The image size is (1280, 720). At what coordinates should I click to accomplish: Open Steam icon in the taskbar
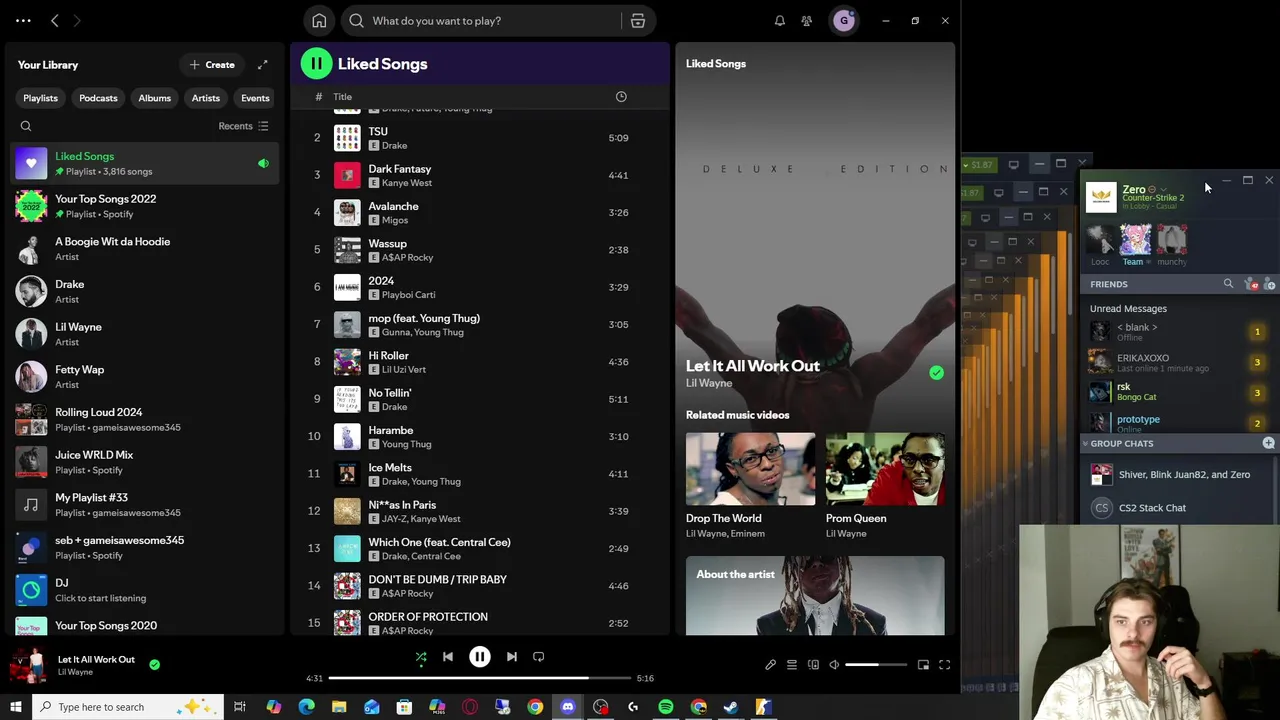click(731, 707)
